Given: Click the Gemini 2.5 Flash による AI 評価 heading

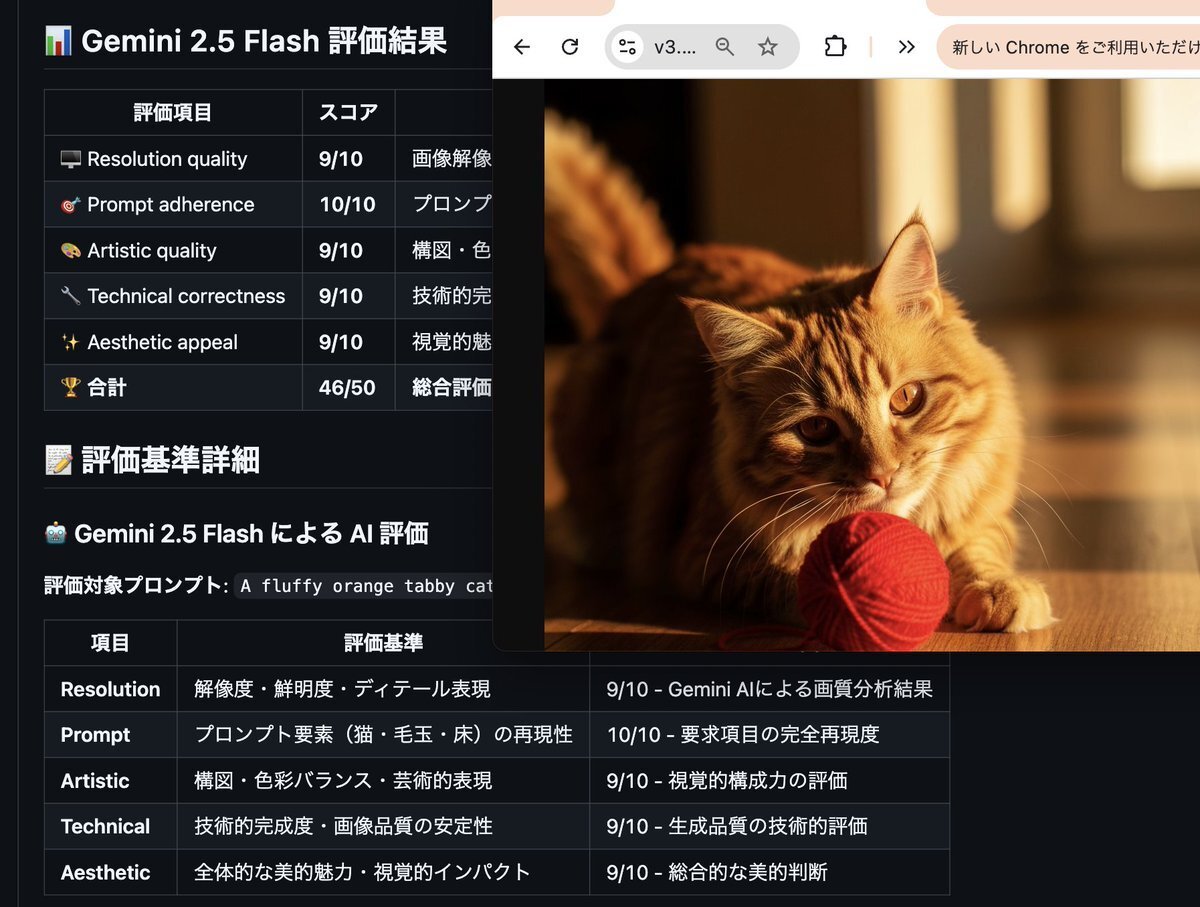Looking at the screenshot, I should [x=236, y=534].
